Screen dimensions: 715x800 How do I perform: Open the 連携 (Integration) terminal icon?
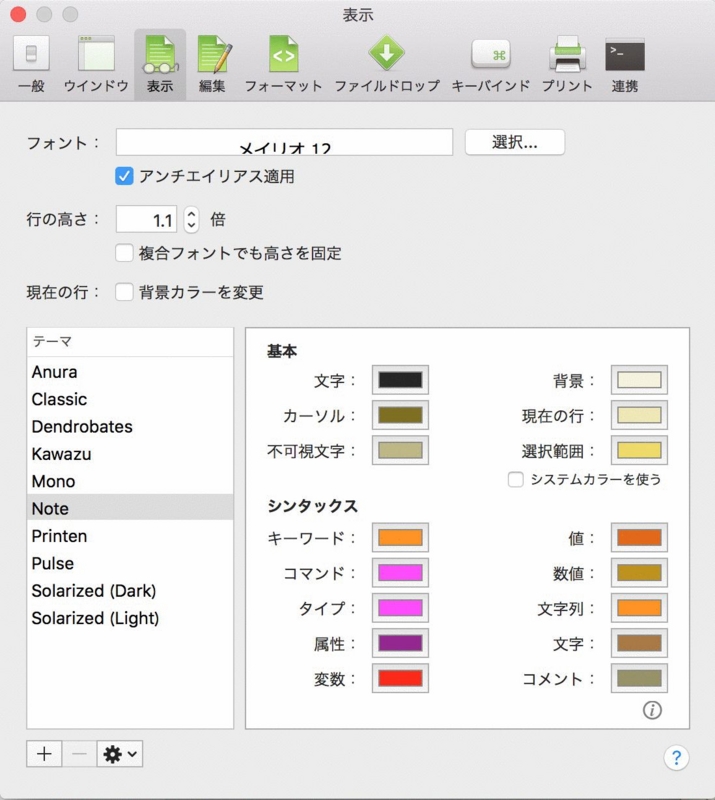tap(625, 64)
